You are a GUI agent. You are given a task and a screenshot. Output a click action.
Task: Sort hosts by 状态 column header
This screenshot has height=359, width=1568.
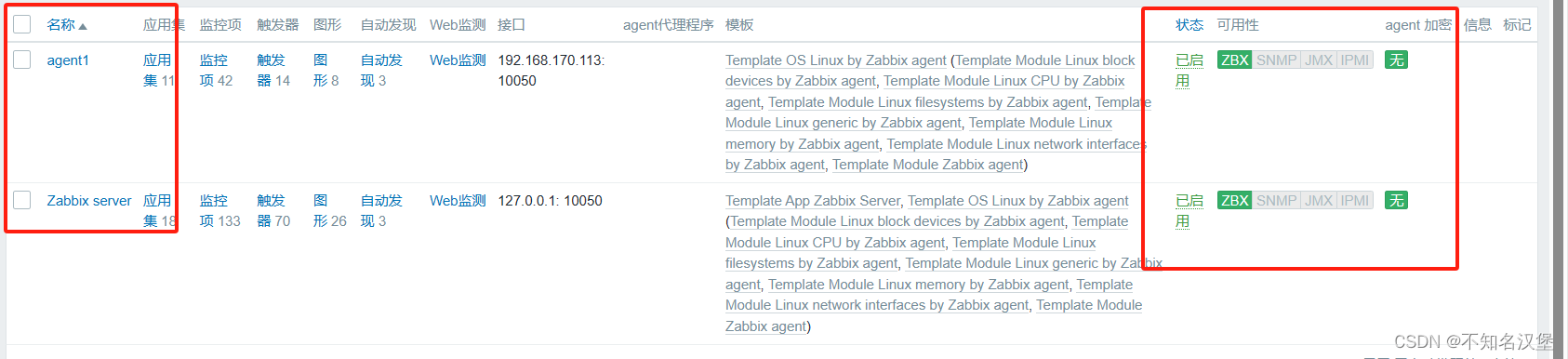point(1189,25)
